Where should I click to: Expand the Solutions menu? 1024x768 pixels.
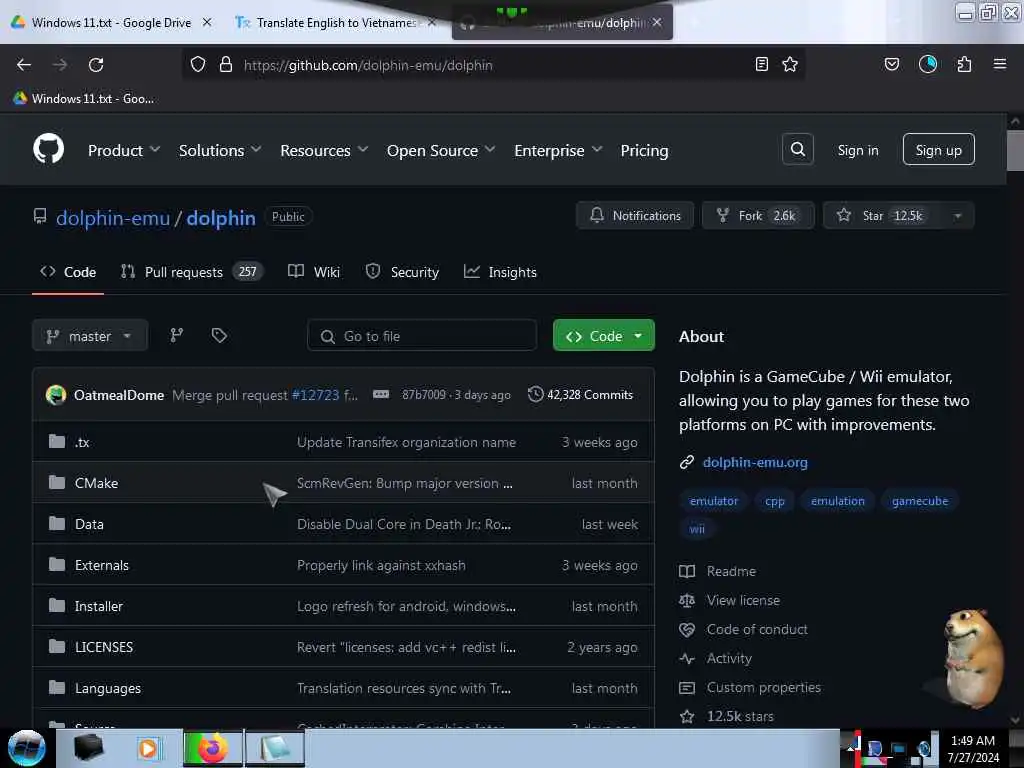coord(219,150)
